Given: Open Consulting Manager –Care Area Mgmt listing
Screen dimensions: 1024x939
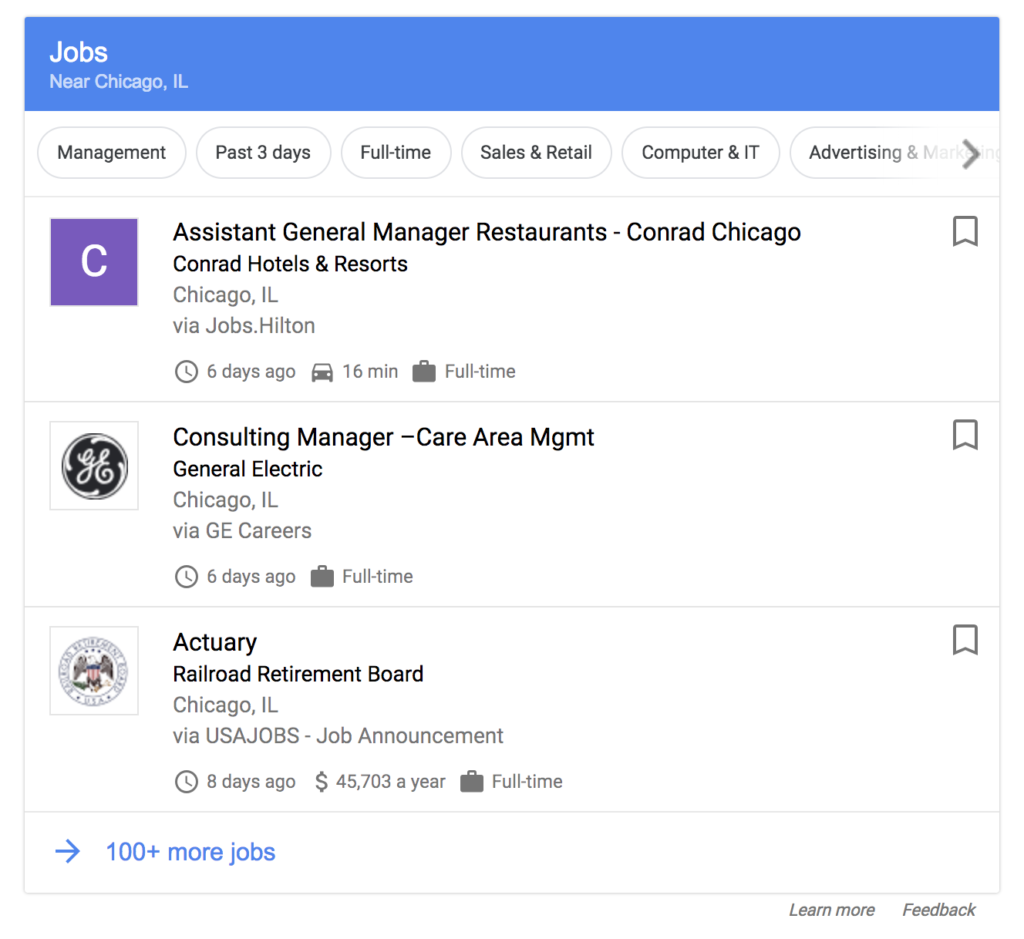Looking at the screenshot, I should [x=383, y=437].
